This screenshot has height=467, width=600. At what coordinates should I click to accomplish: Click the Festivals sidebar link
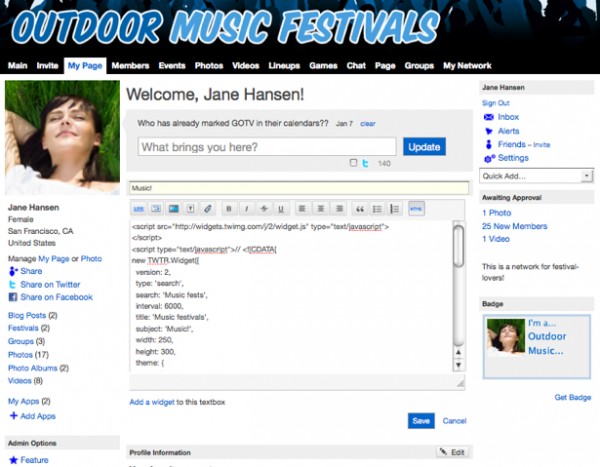pos(23,328)
